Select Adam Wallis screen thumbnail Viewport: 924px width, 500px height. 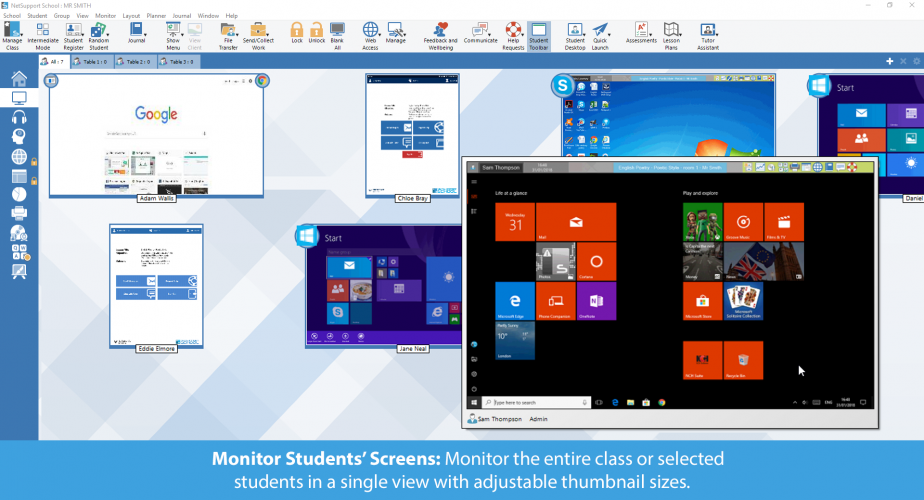pos(156,136)
